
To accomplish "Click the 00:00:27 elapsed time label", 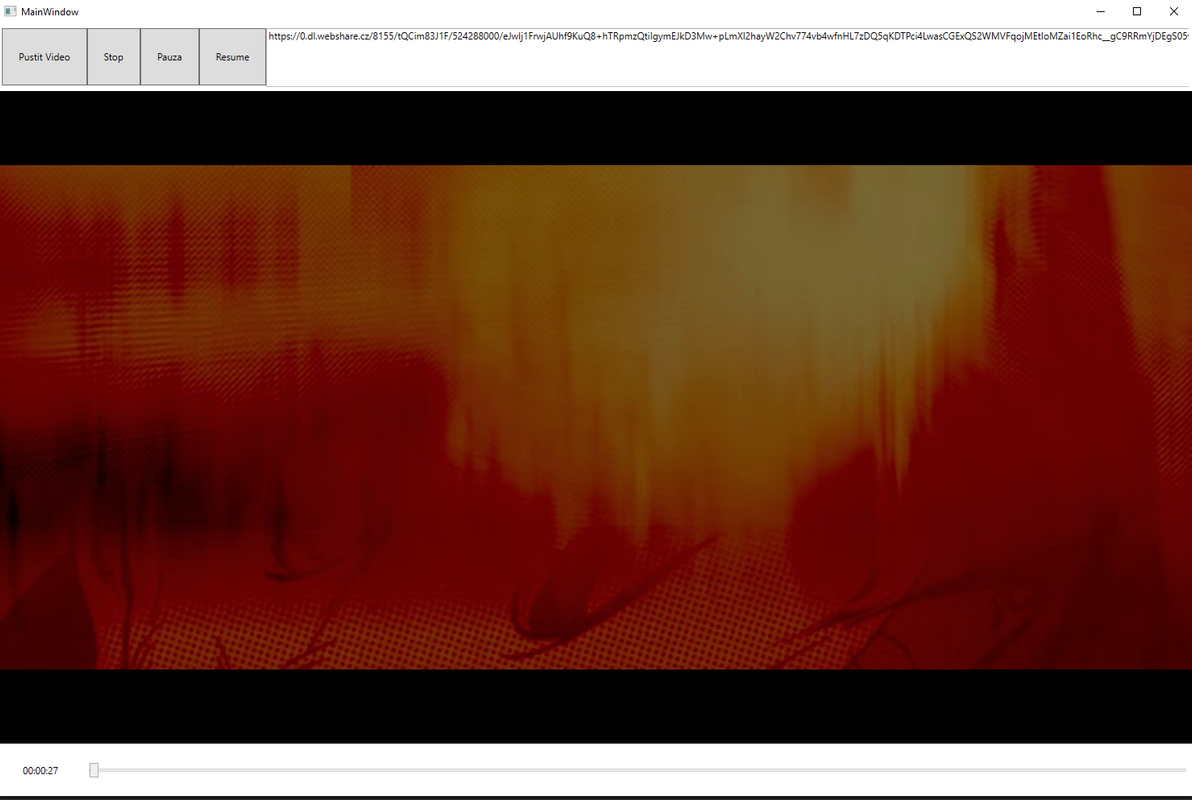I will 40,770.
